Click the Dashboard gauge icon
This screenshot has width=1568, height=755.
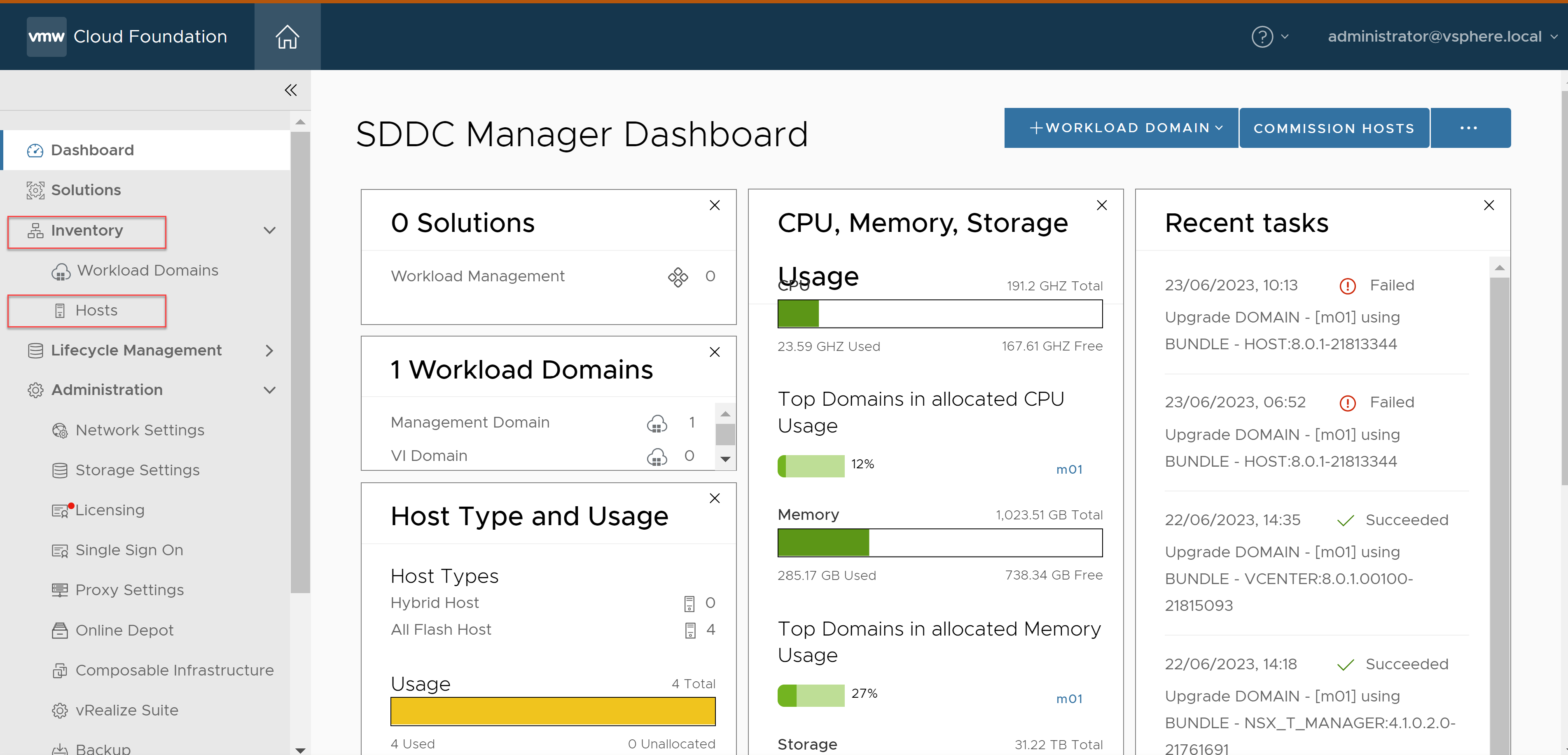[35, 150]
